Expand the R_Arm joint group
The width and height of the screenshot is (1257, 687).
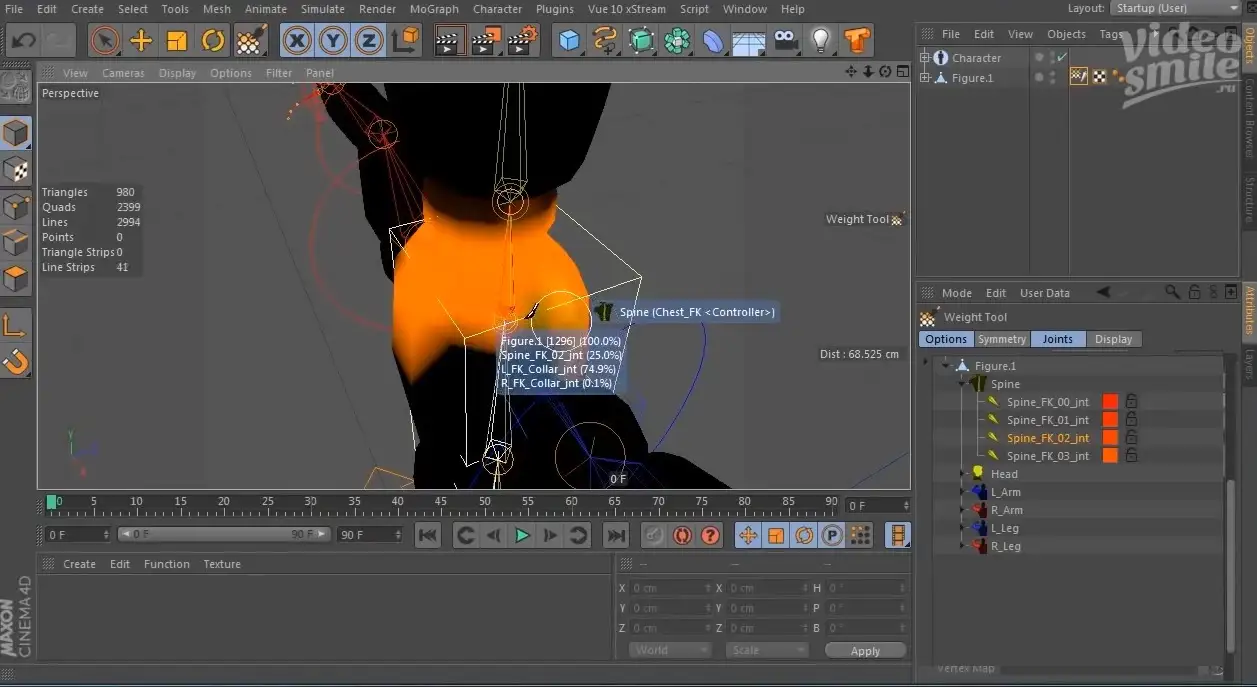[x=963, y=510]
